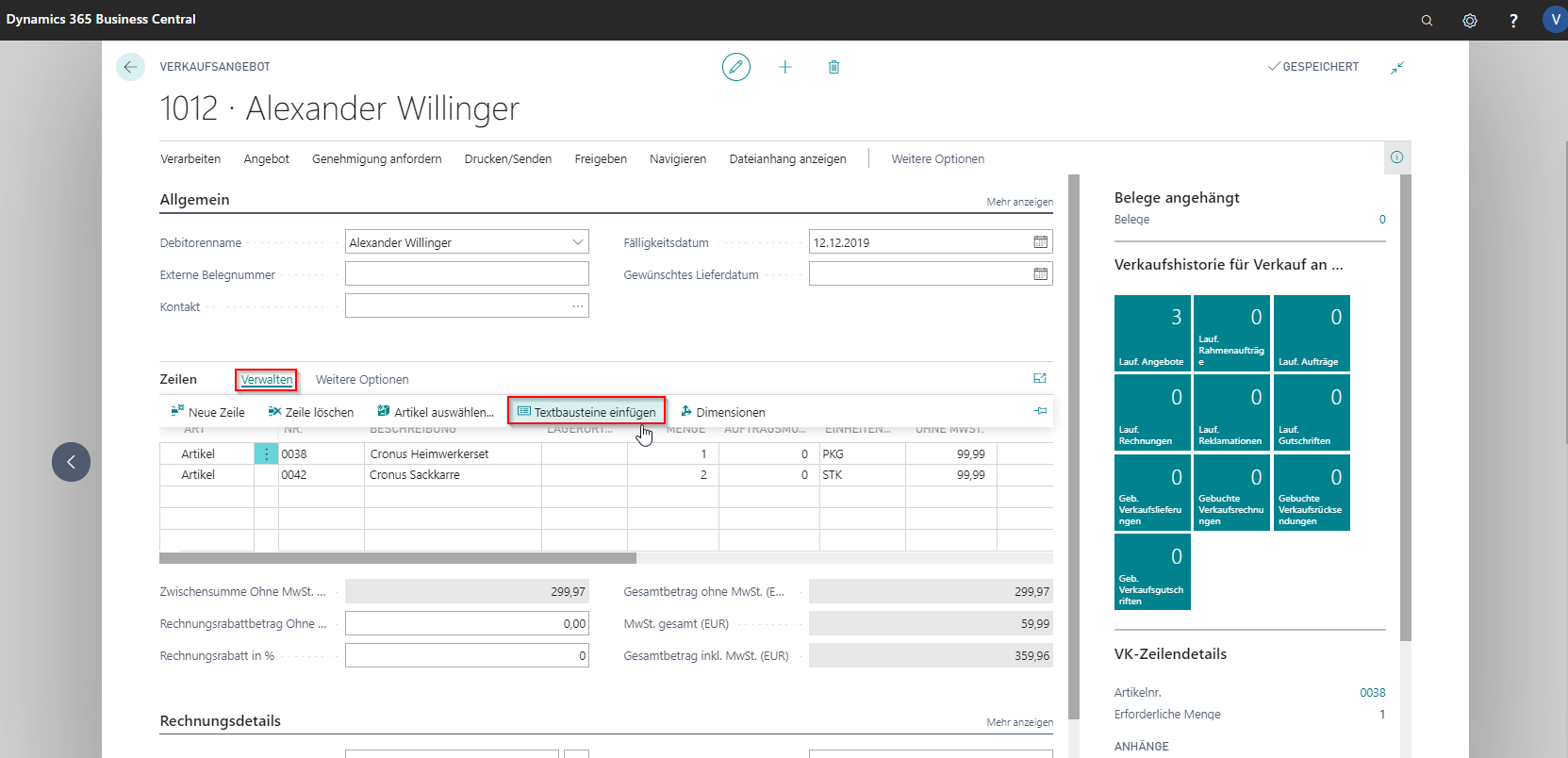Click the plus icon to create new
This screenshot has height=758, width=1568.
[x=784, y=67]
